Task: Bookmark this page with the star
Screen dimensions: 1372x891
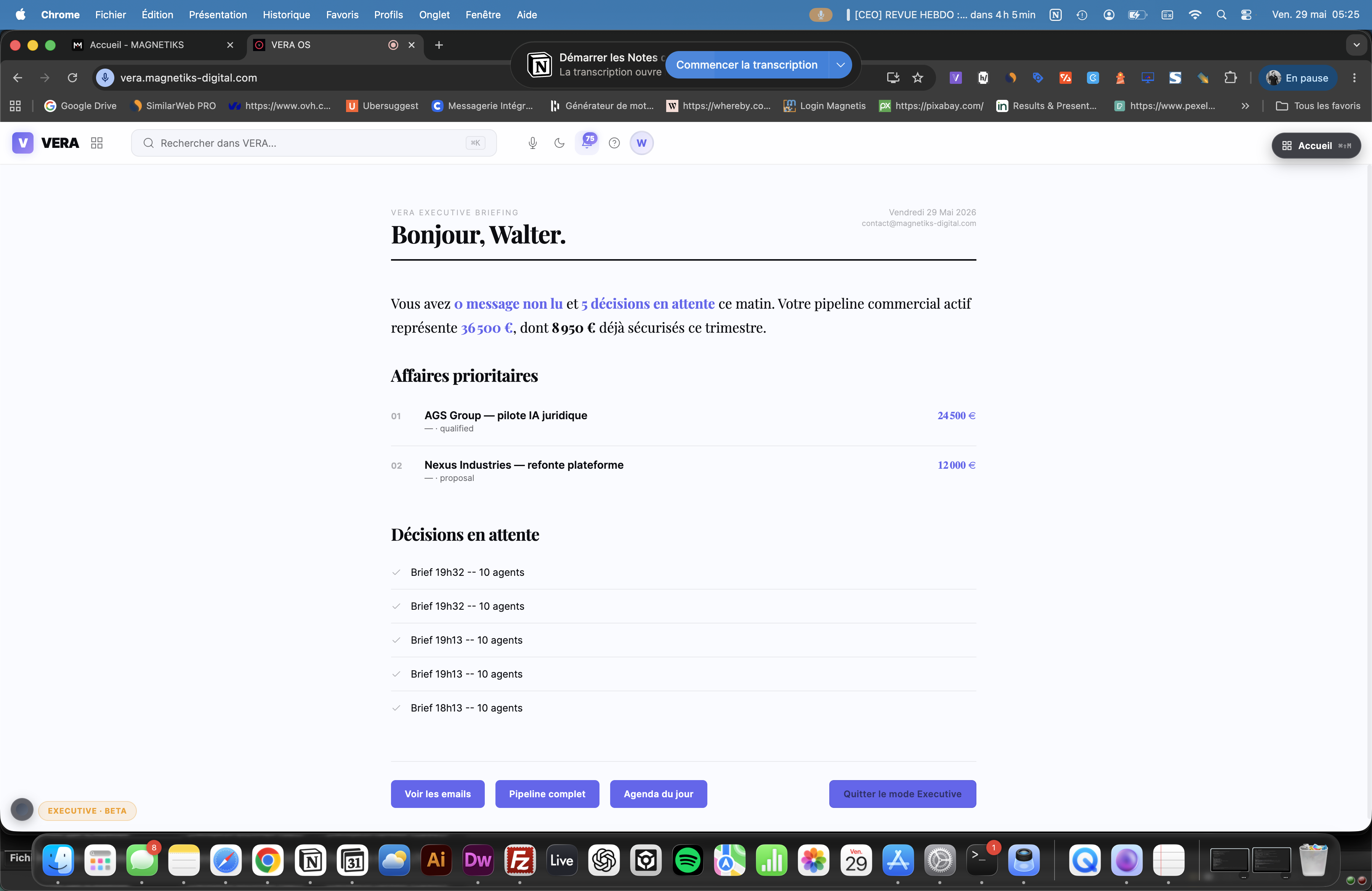Action: click(x=918, y=78)
